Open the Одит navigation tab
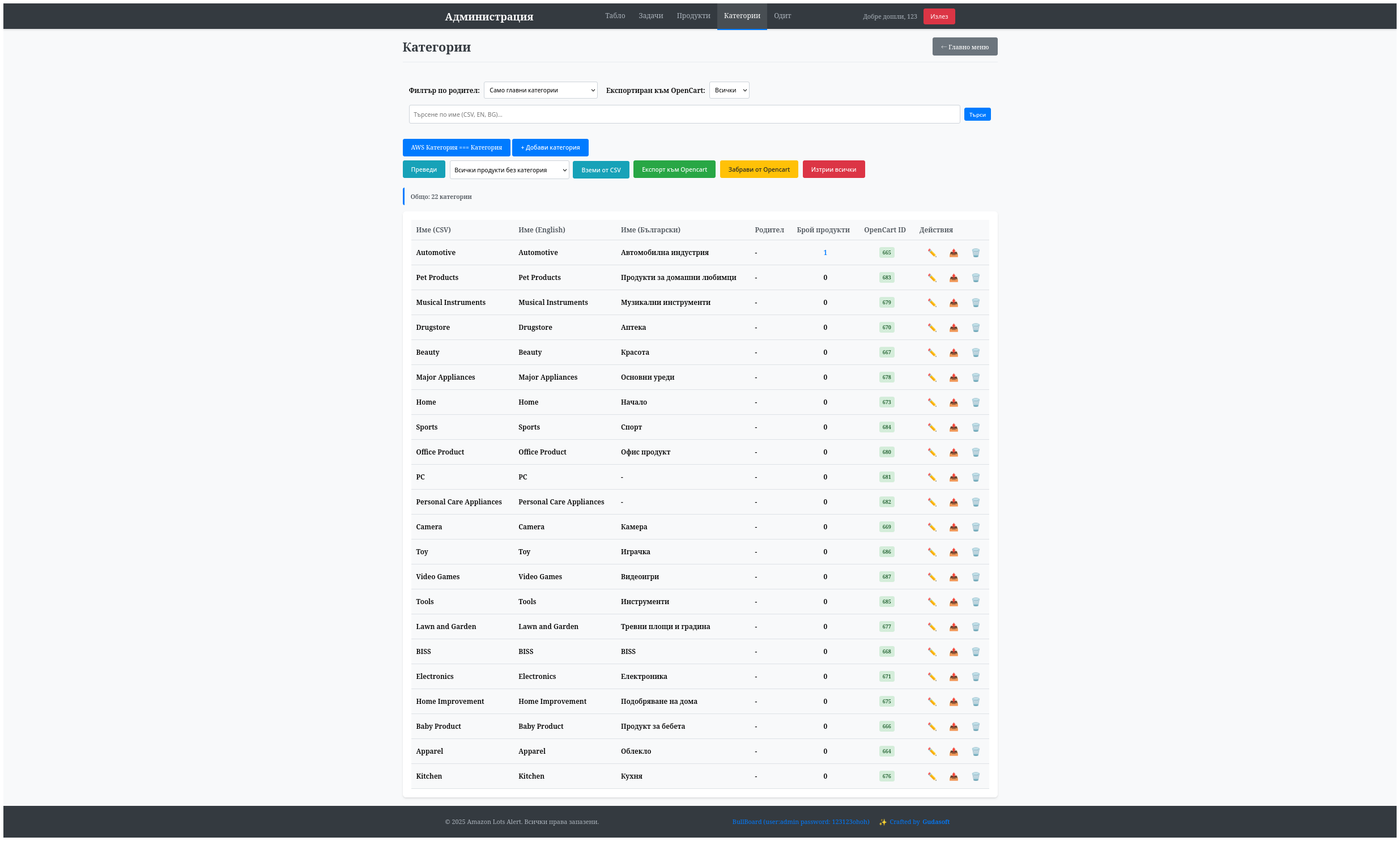1400x841 pixels. tap(782, 16)
